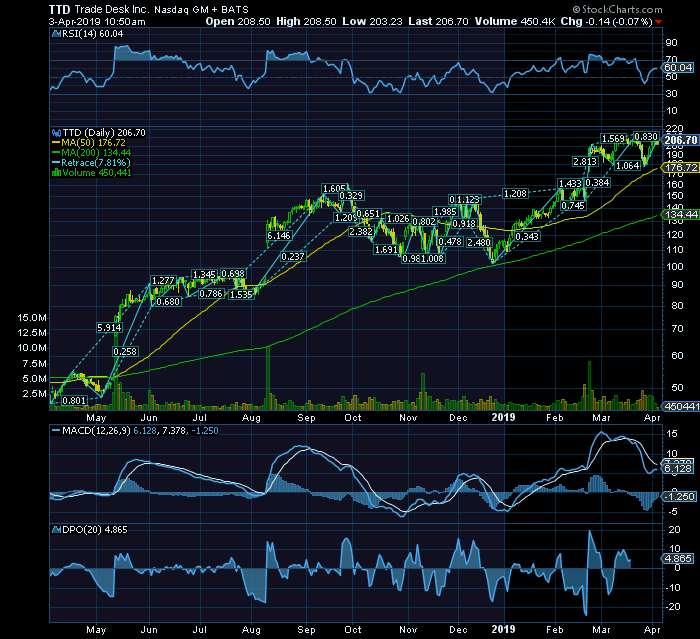Click the 1.605 retrace label

pos(334,189)
